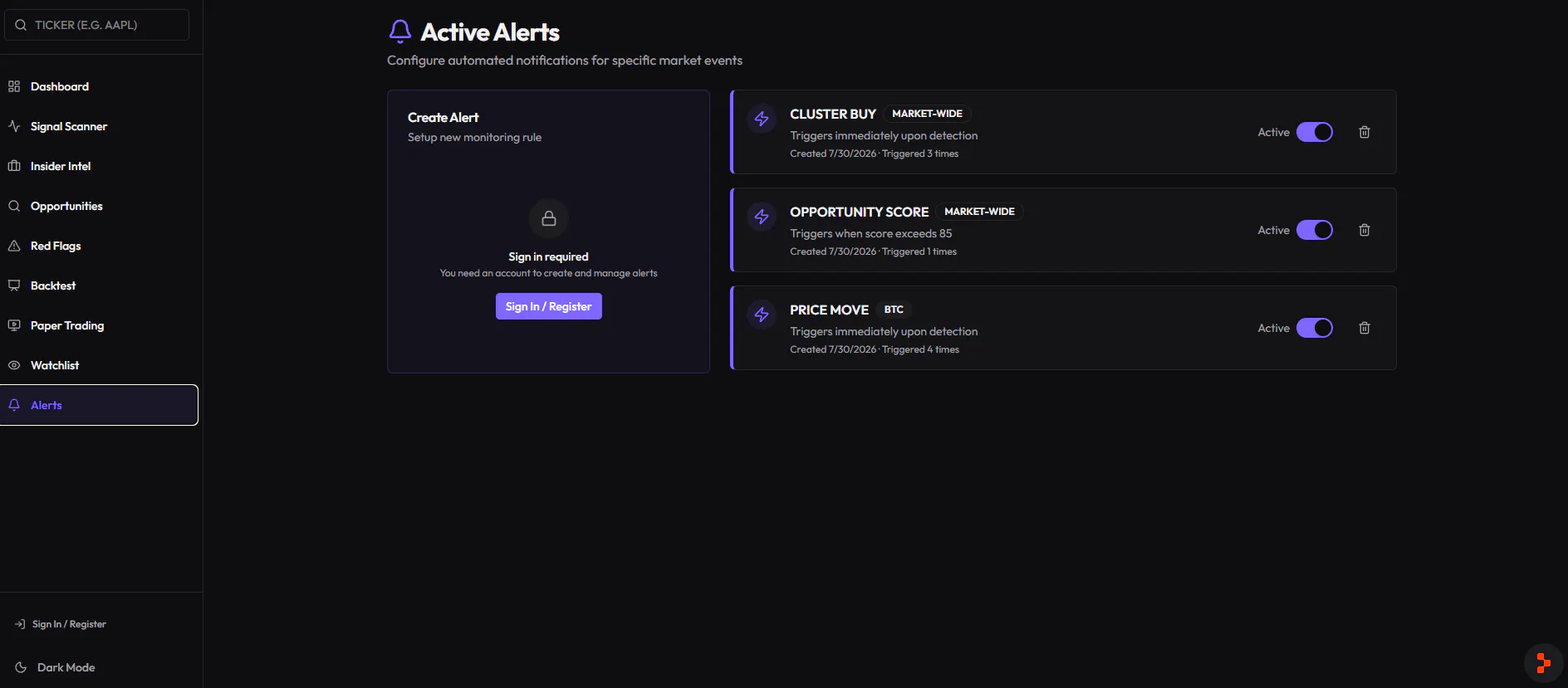Click the Backtest monitor icon
Screen dimensions: 1568x688
point(14,285)
